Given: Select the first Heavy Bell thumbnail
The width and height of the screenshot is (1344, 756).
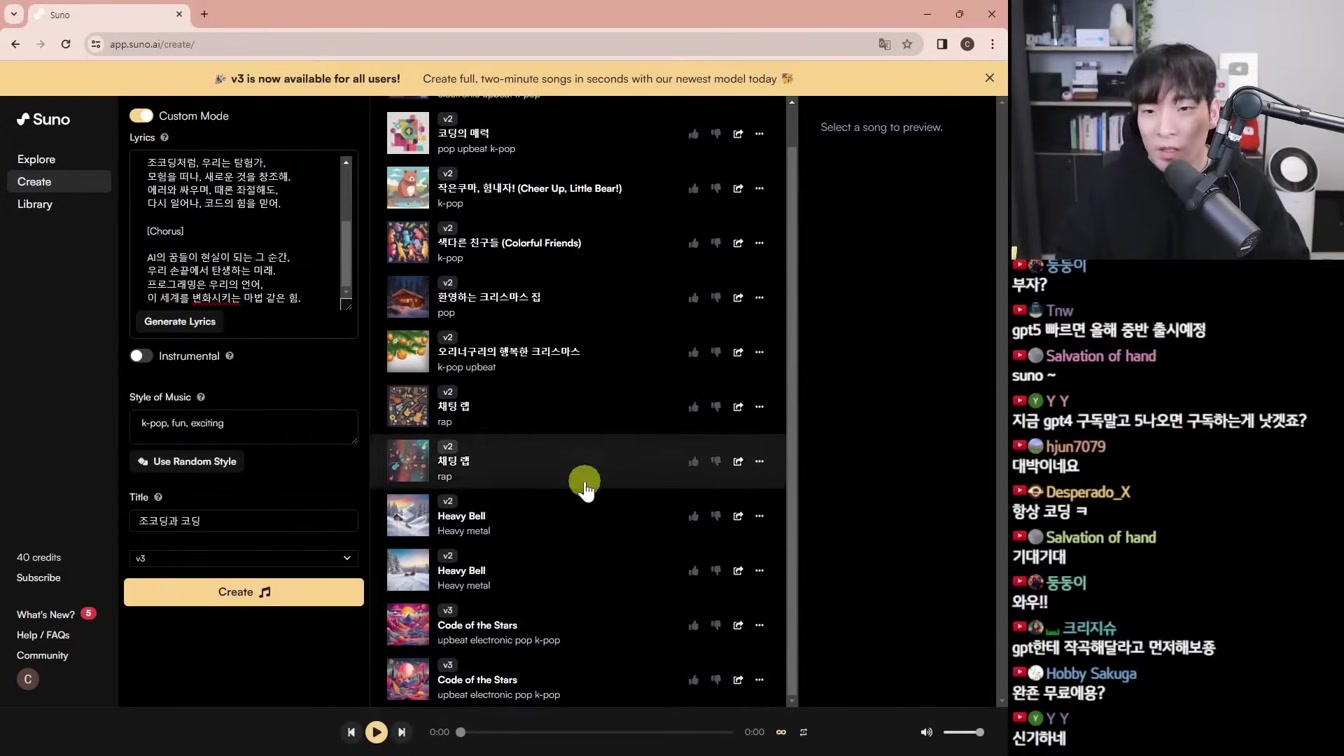Looking at the screenshot, I should (x=408, y=515).
